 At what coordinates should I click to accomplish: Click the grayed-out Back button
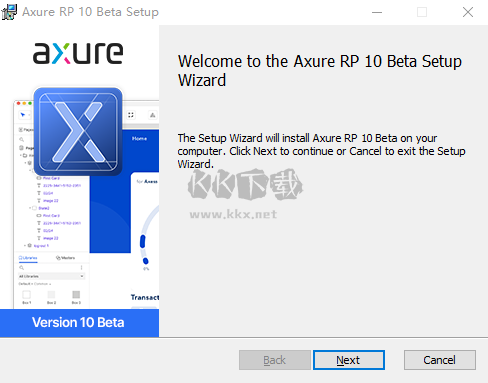click(275, 360)
